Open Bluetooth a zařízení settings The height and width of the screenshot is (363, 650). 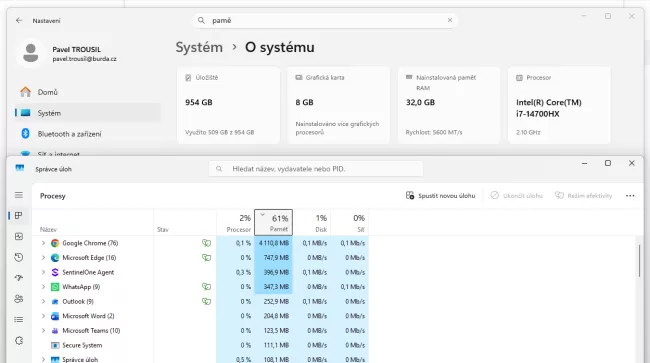click(87, 134)
